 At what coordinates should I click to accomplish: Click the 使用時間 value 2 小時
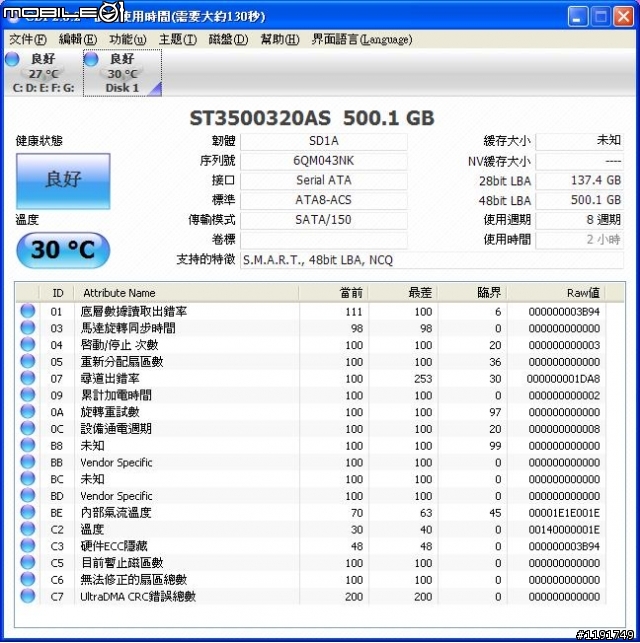pyautogui.click(x=580, y=240)
